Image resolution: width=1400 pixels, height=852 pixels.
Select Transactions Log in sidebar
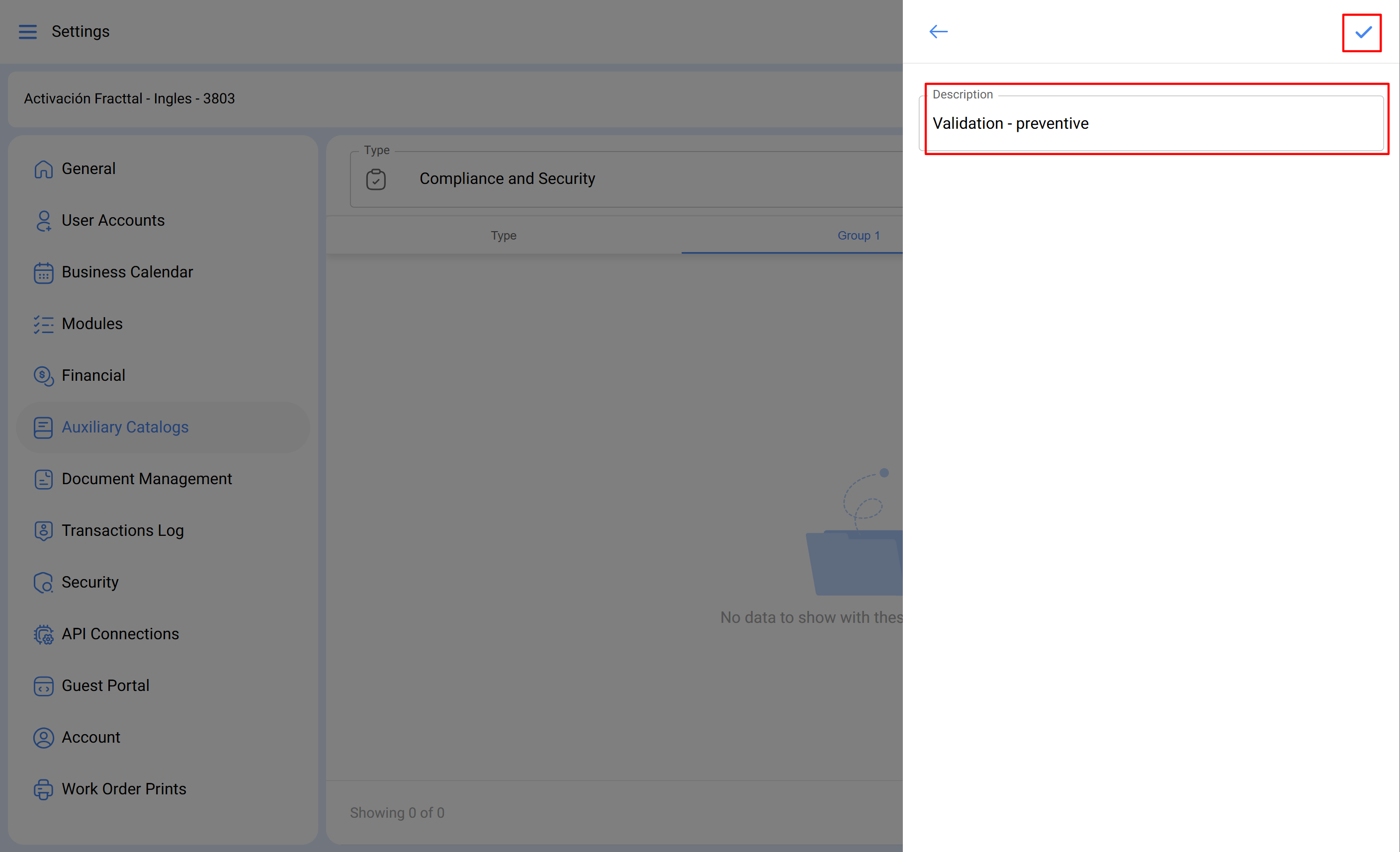[x=123, y=530]
